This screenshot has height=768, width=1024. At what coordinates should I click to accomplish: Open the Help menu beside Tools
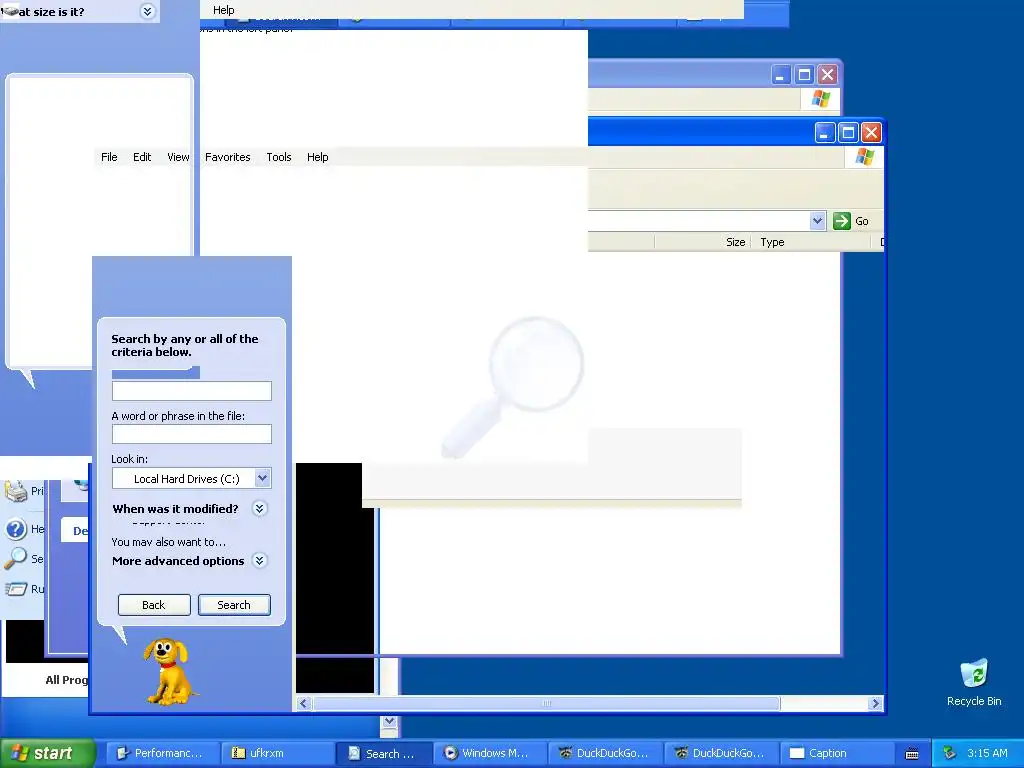click(x=317, y=157)
